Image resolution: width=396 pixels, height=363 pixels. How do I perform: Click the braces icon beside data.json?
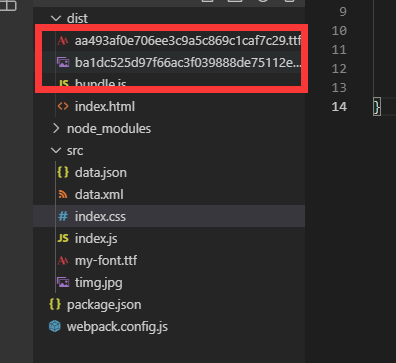pos(63,172)
